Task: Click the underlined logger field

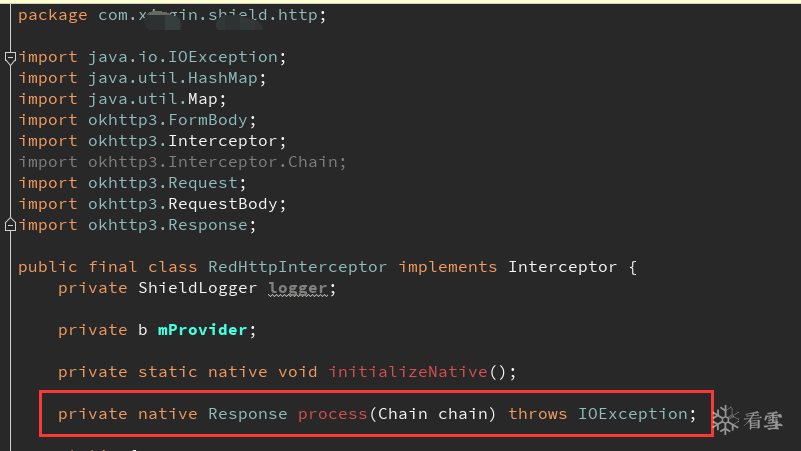Action: pyautogui.click(x=298, y=289)
